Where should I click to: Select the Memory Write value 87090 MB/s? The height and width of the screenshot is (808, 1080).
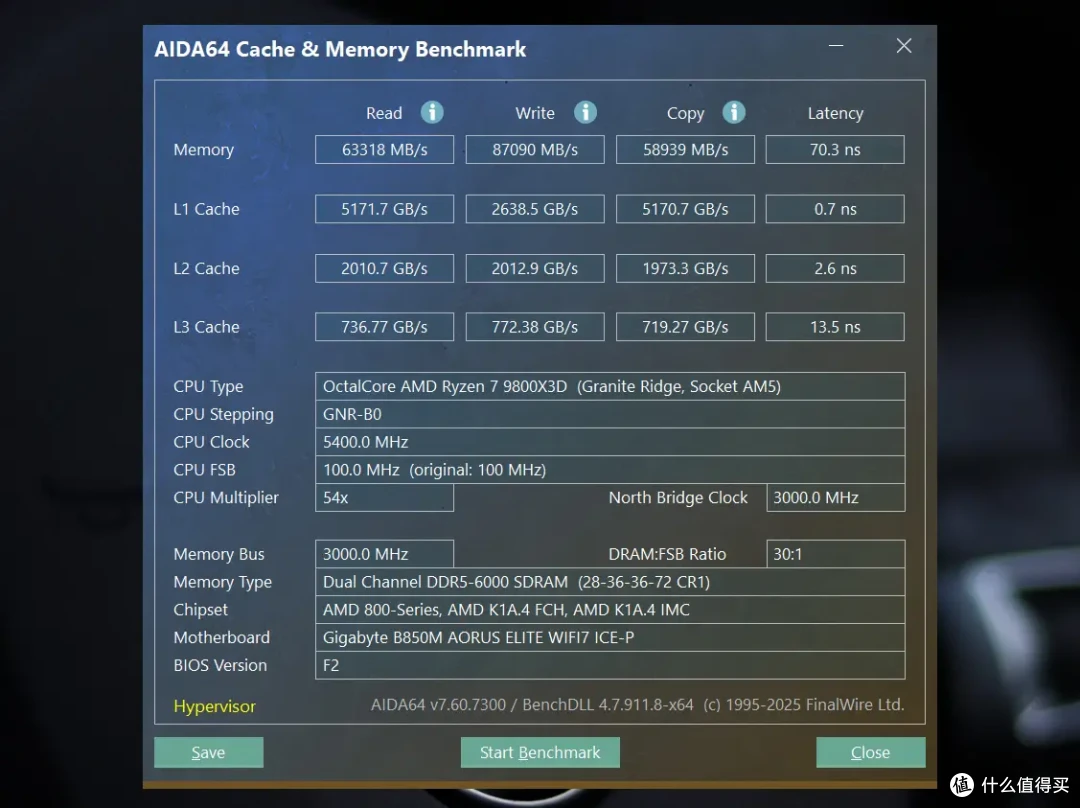(x=535, y=149)
